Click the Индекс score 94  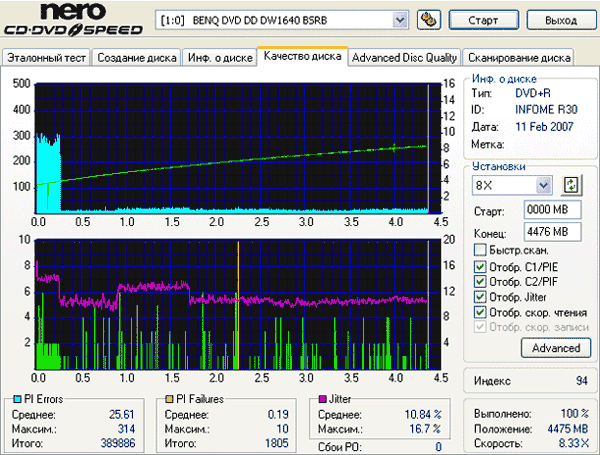coord(582,381)
